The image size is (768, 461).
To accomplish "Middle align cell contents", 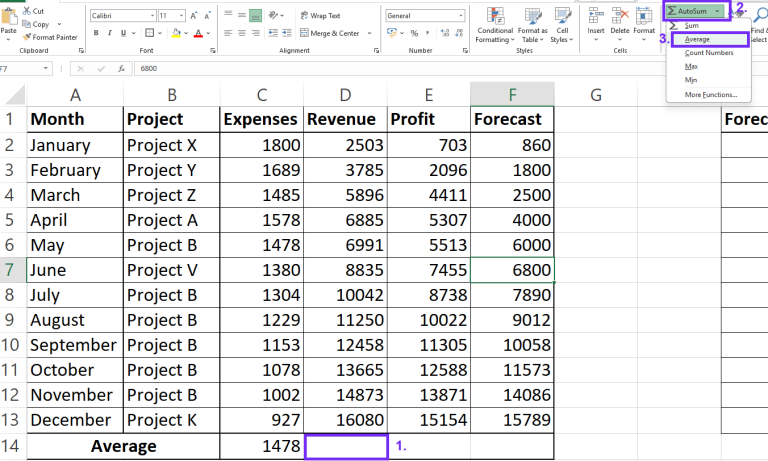I will tap(242, 15).
